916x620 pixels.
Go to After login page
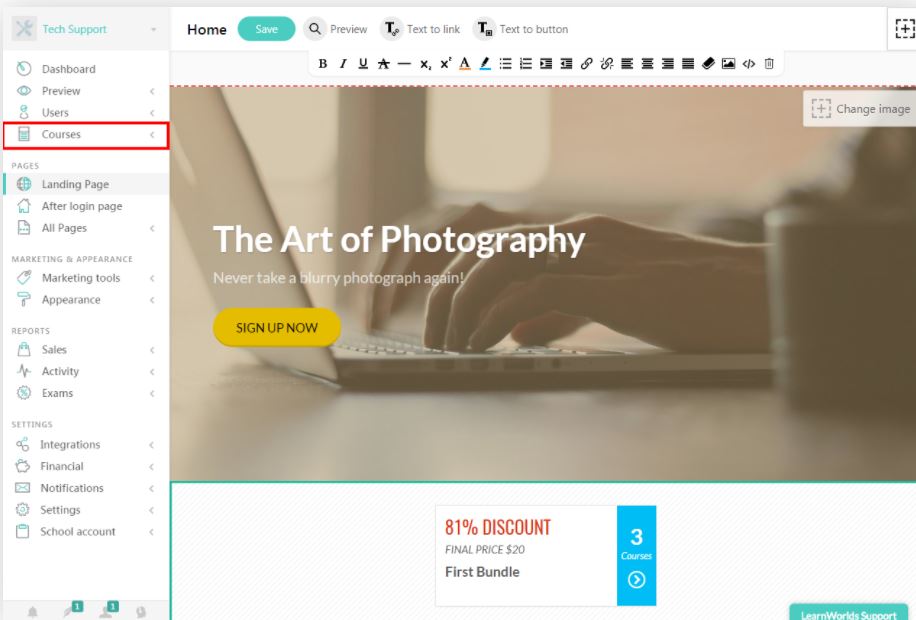tap(82, 206)
